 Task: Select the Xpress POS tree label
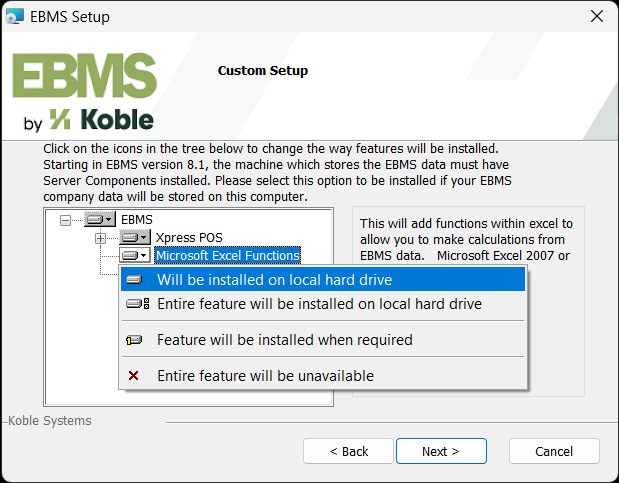point(189,237)
